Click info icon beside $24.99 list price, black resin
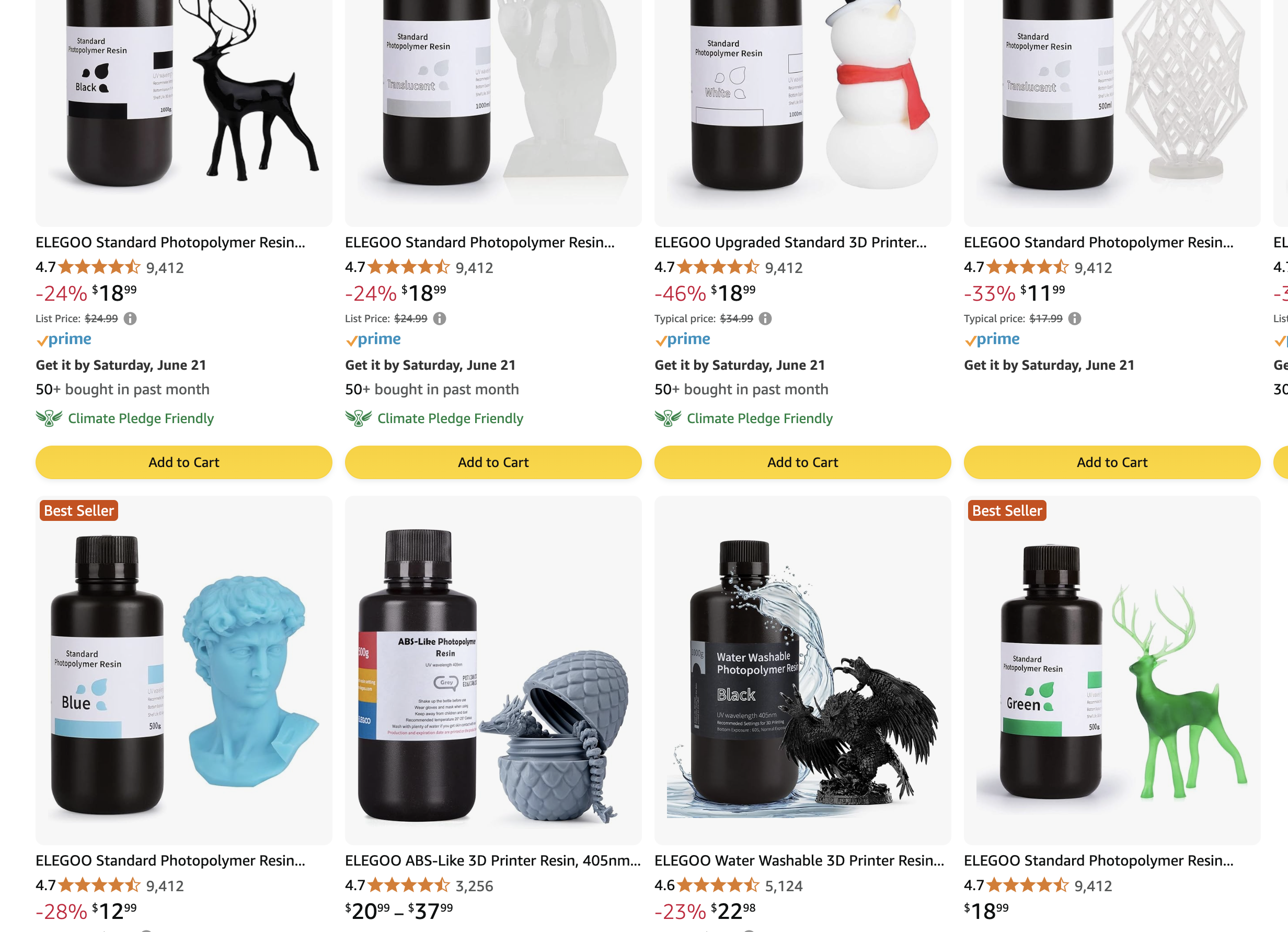Screen dimensions: 1288x932 [x=130, y=319]
